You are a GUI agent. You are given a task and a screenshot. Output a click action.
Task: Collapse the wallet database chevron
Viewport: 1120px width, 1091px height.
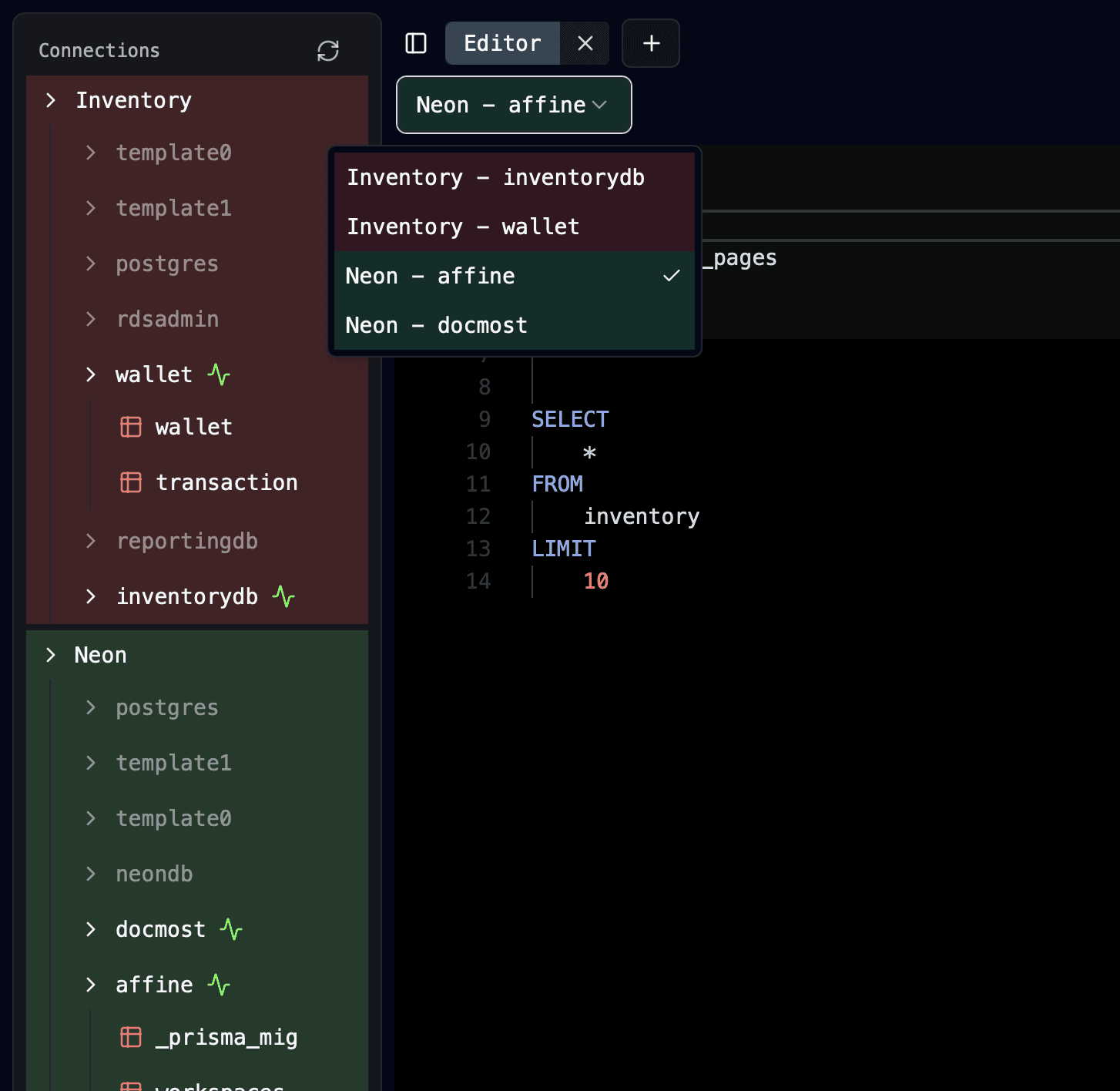click(x=91, y=374)
